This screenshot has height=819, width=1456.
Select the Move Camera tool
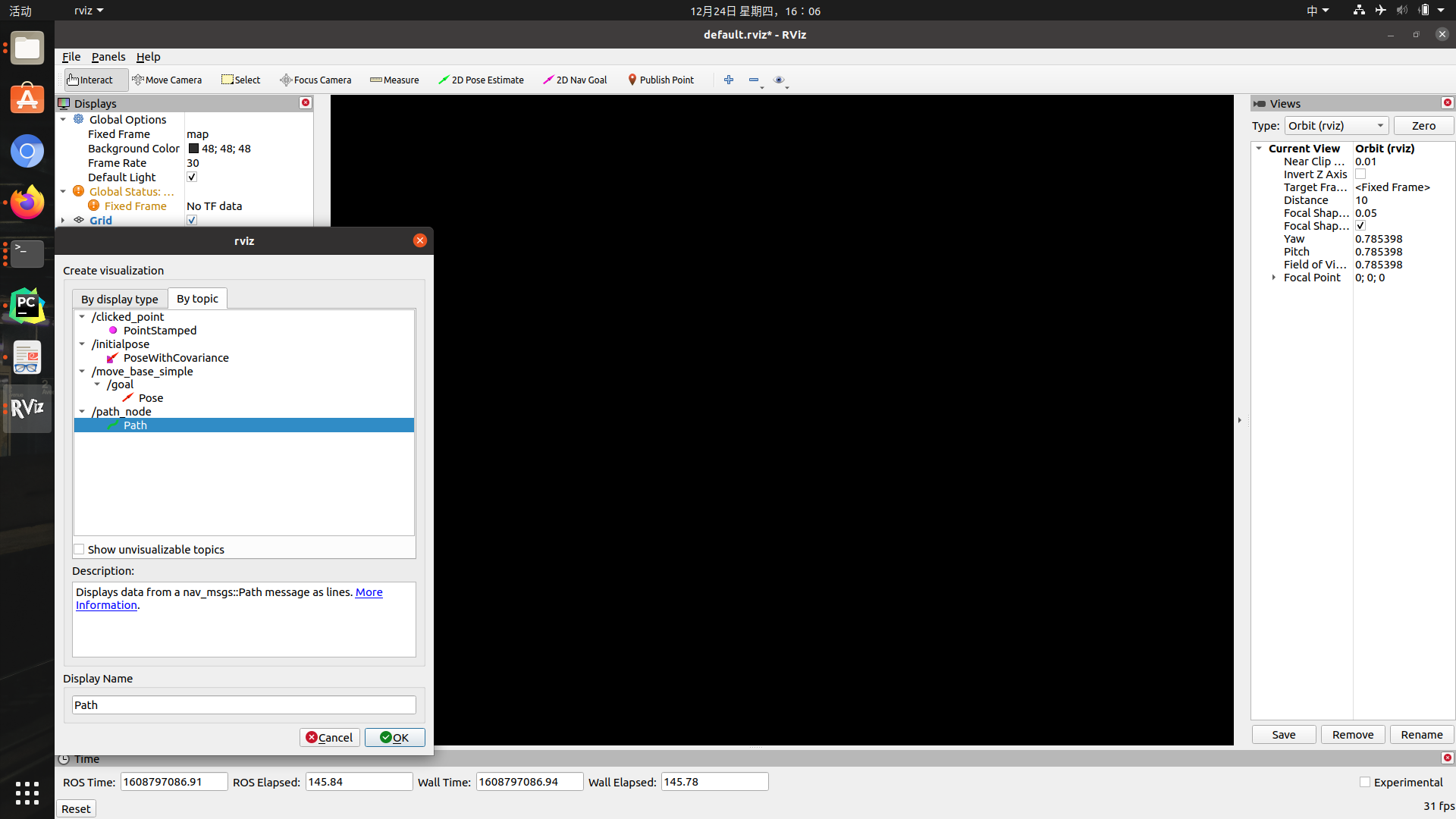(167, 80)
